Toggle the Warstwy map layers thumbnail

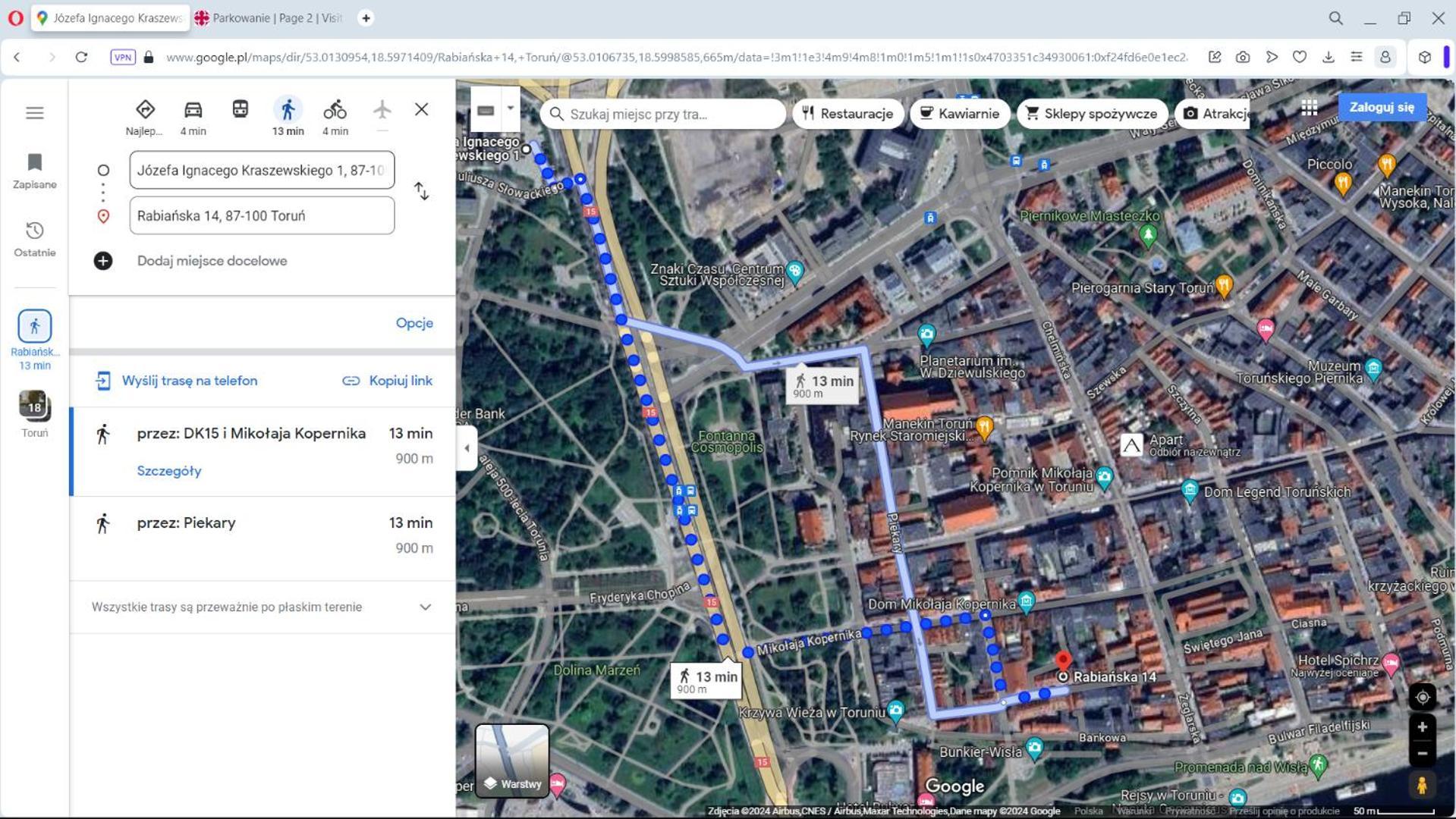coord(512,761)
